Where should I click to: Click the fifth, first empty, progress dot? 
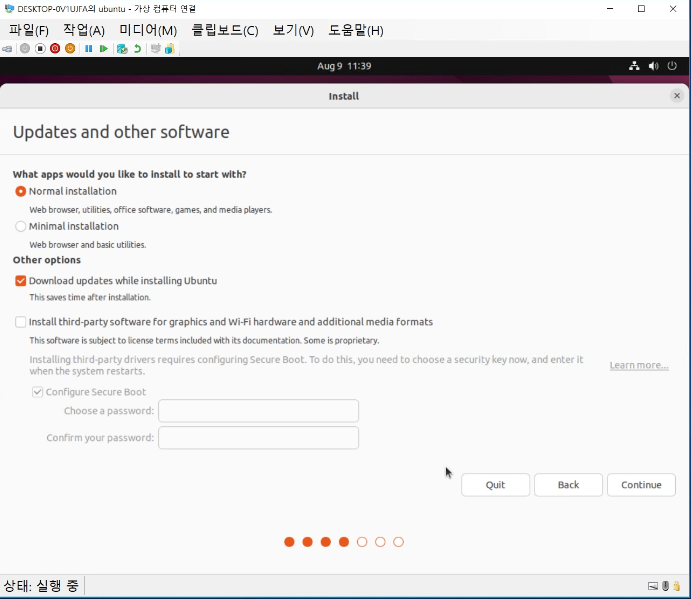coord(362,542)
